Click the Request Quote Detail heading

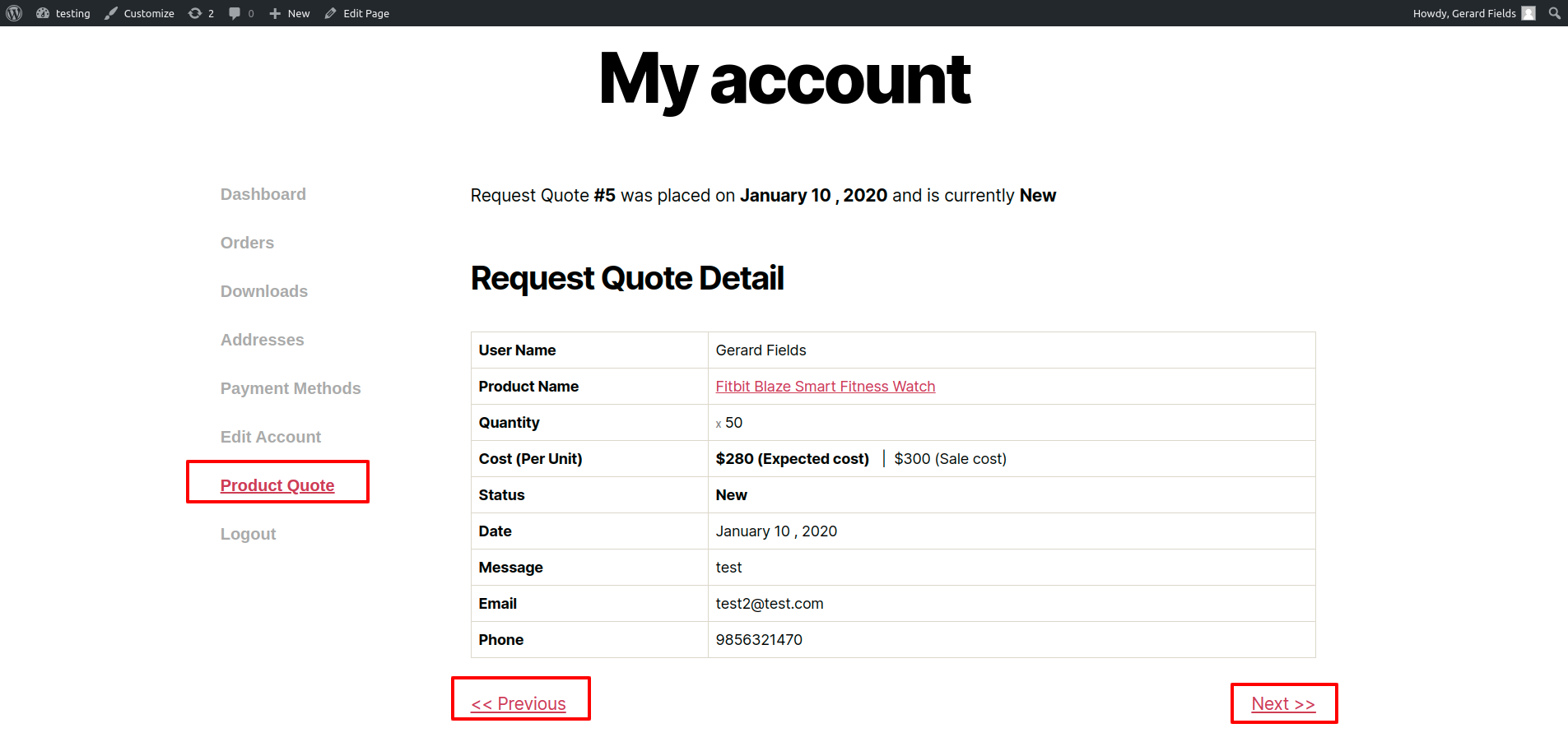pos(627,278)
